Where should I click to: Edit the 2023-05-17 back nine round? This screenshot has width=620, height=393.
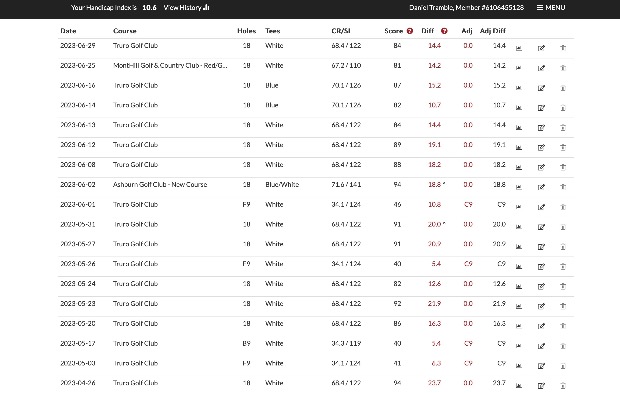pos(541,346)
